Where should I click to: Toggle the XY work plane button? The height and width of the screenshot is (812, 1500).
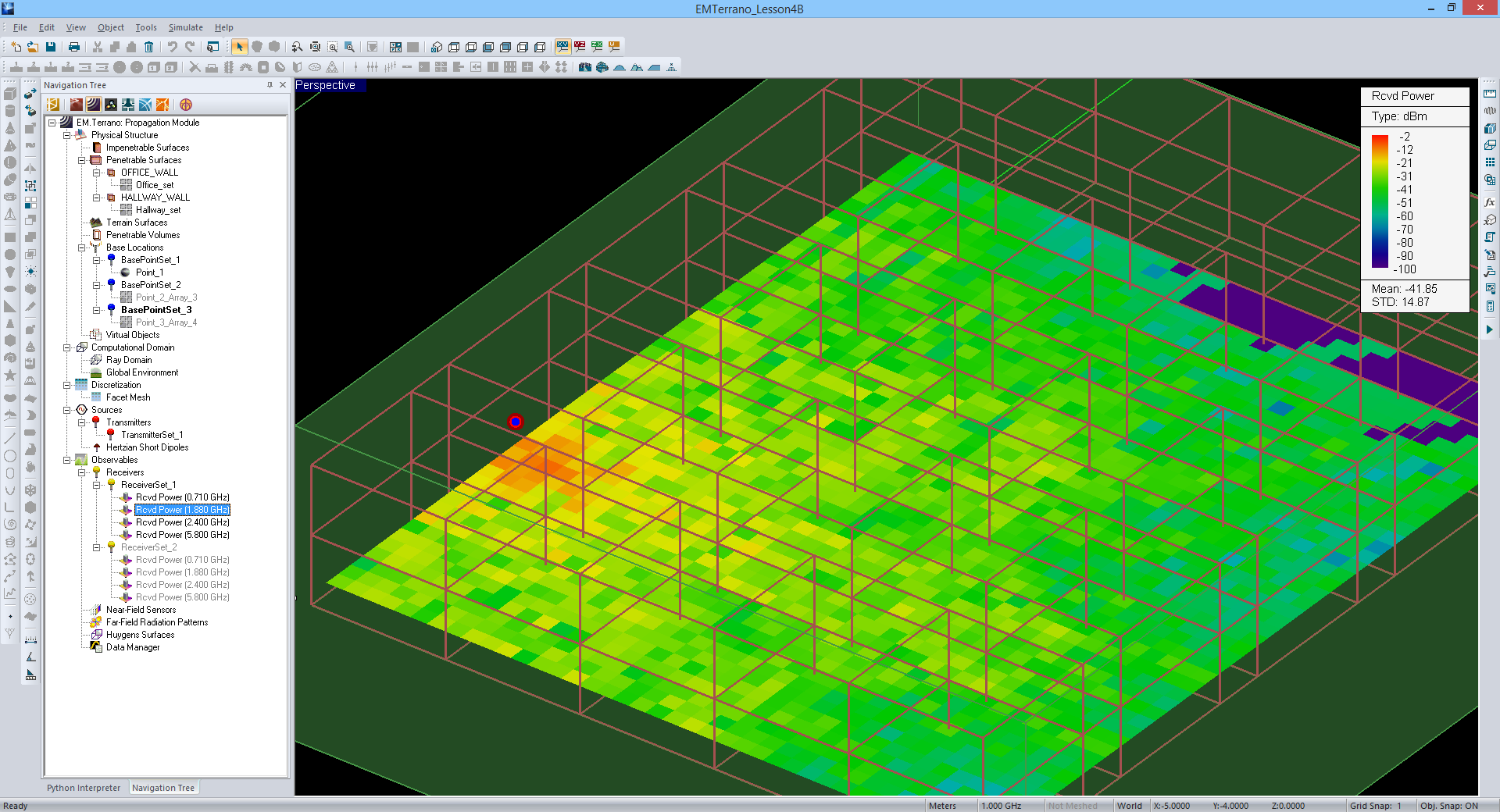(562, 47)
